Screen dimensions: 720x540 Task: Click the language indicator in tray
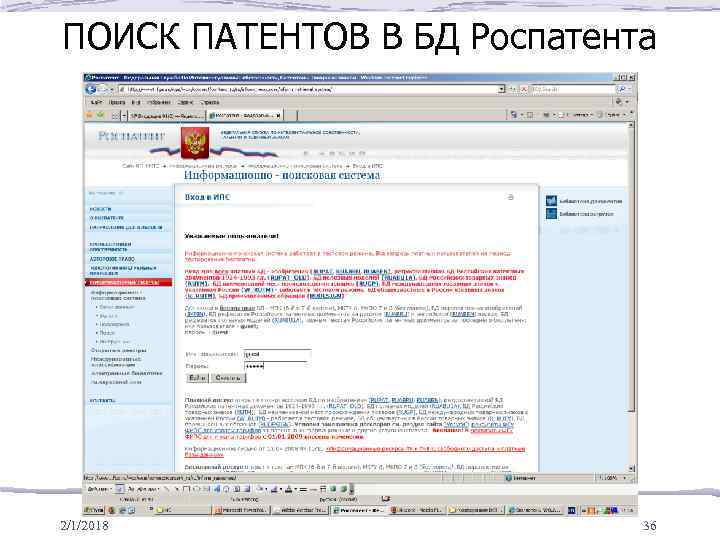tap(572, 510)
